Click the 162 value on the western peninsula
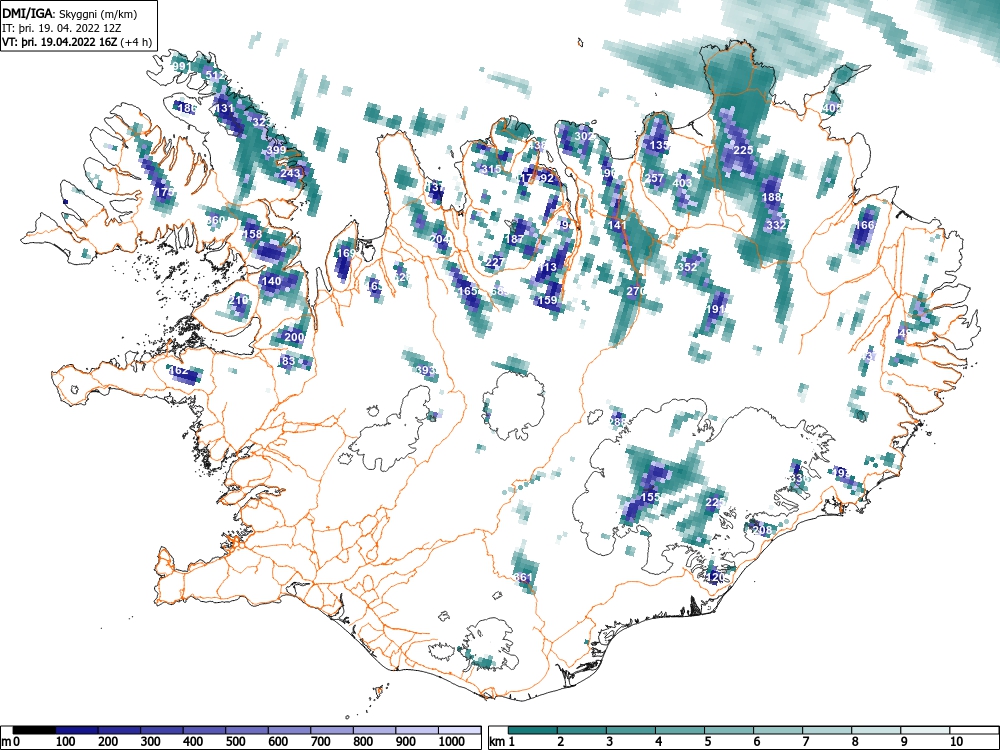1000x750 pixels. (x=179, y=370)
